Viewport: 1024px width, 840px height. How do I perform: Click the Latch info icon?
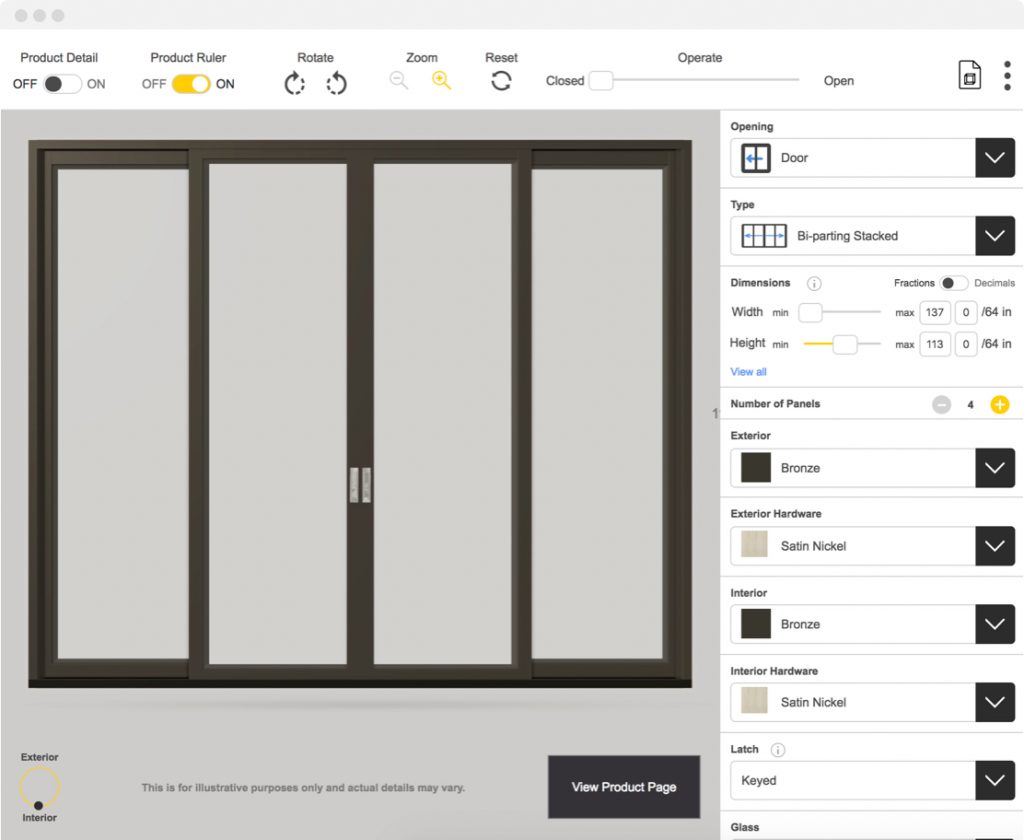pos(778,749)
